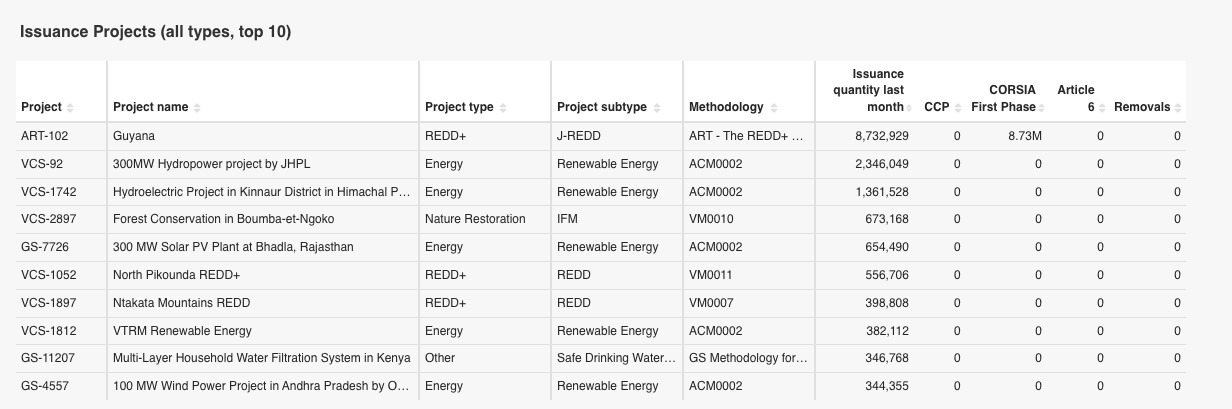Click Project name sort arrows
The width and height of the screenshot is (1232, 409).
pos(197,108)
